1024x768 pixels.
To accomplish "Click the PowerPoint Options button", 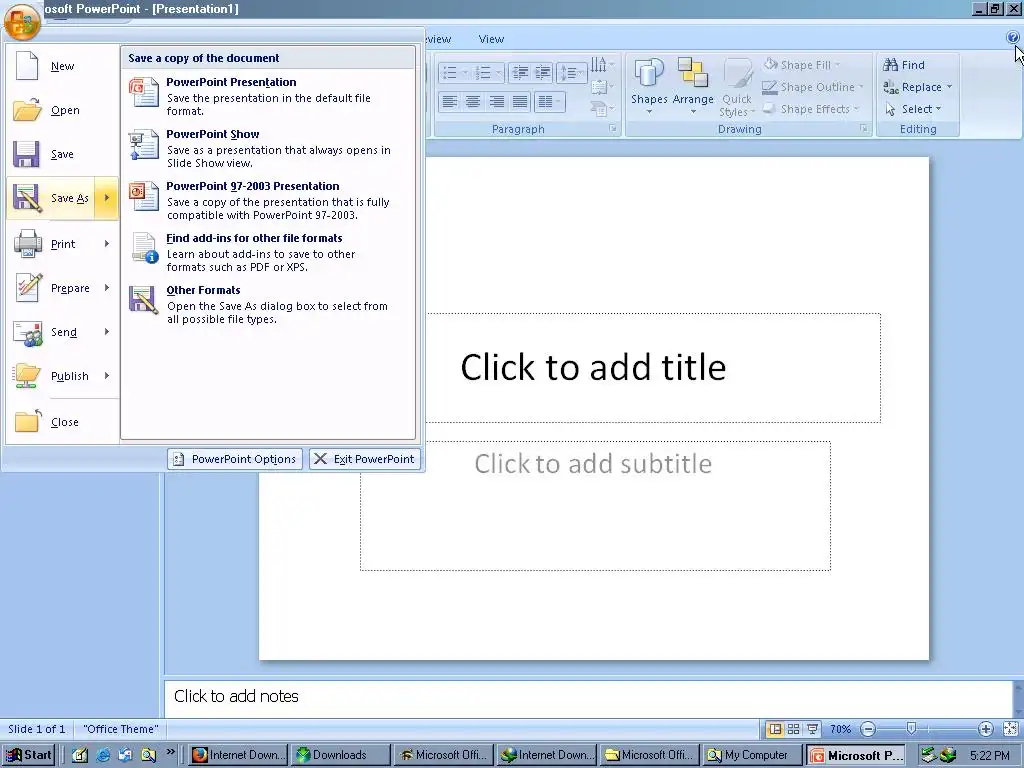I will [235, 459].
